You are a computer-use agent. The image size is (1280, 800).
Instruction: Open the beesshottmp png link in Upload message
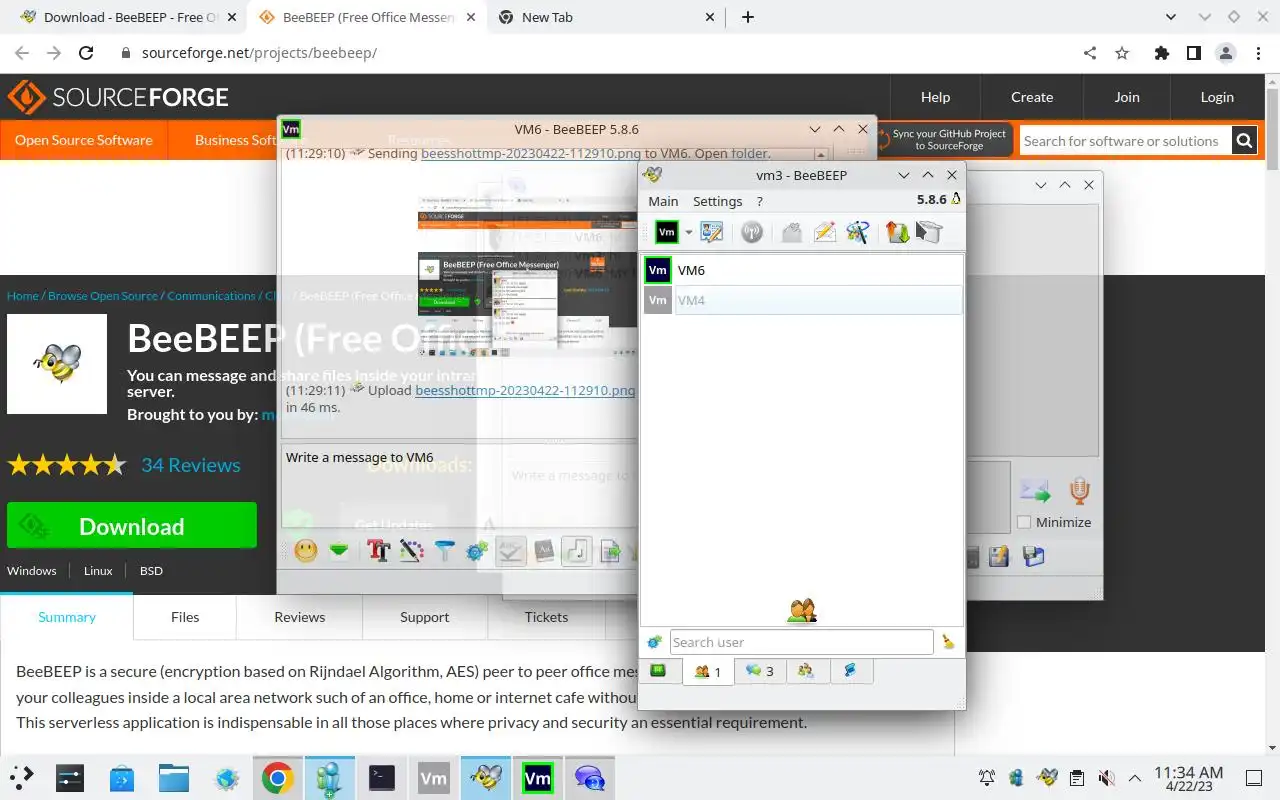coord(525,390)
